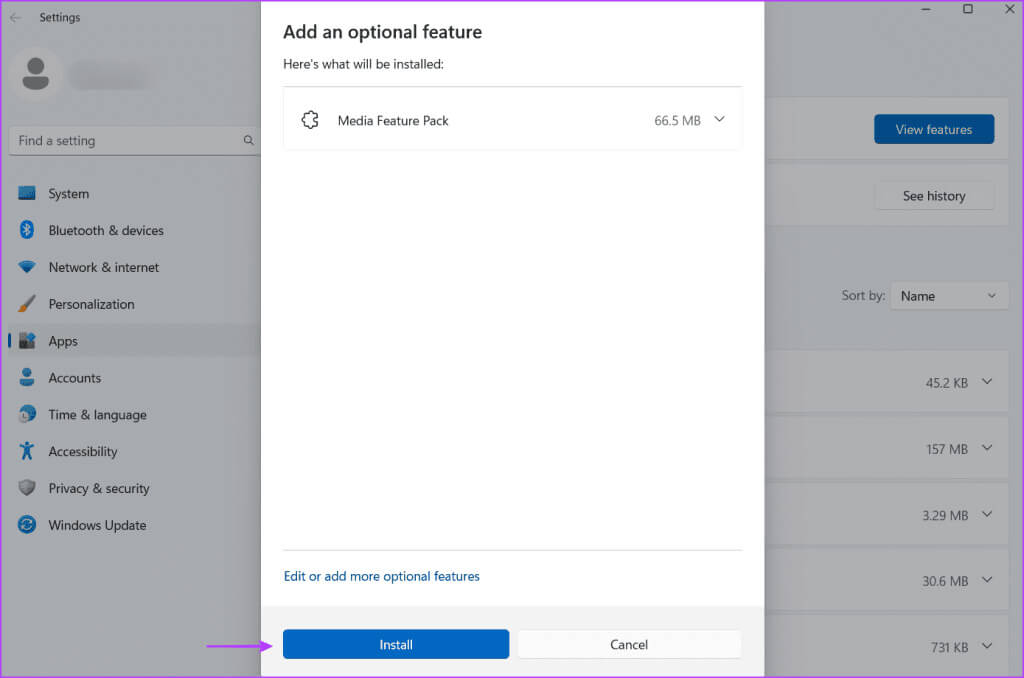This screenshot has width=1024, height=678.
Task: Expand the 30.6 MB feature row
Action: tap(987, 580)
